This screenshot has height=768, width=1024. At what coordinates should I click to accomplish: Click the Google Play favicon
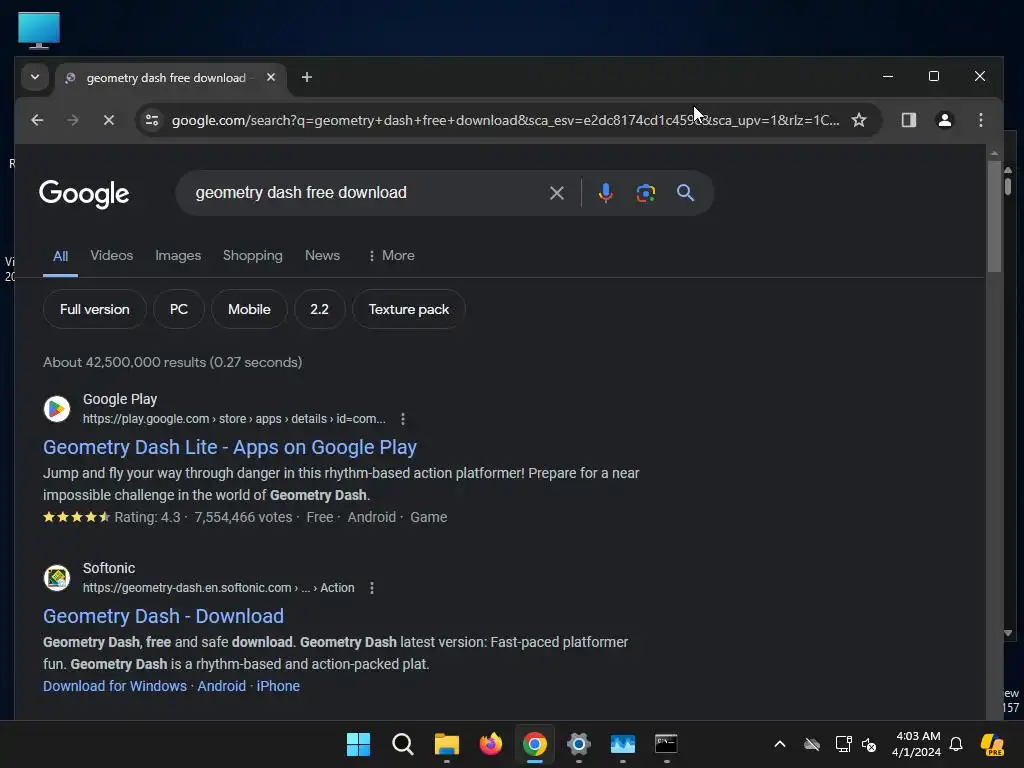click(57, 409)
